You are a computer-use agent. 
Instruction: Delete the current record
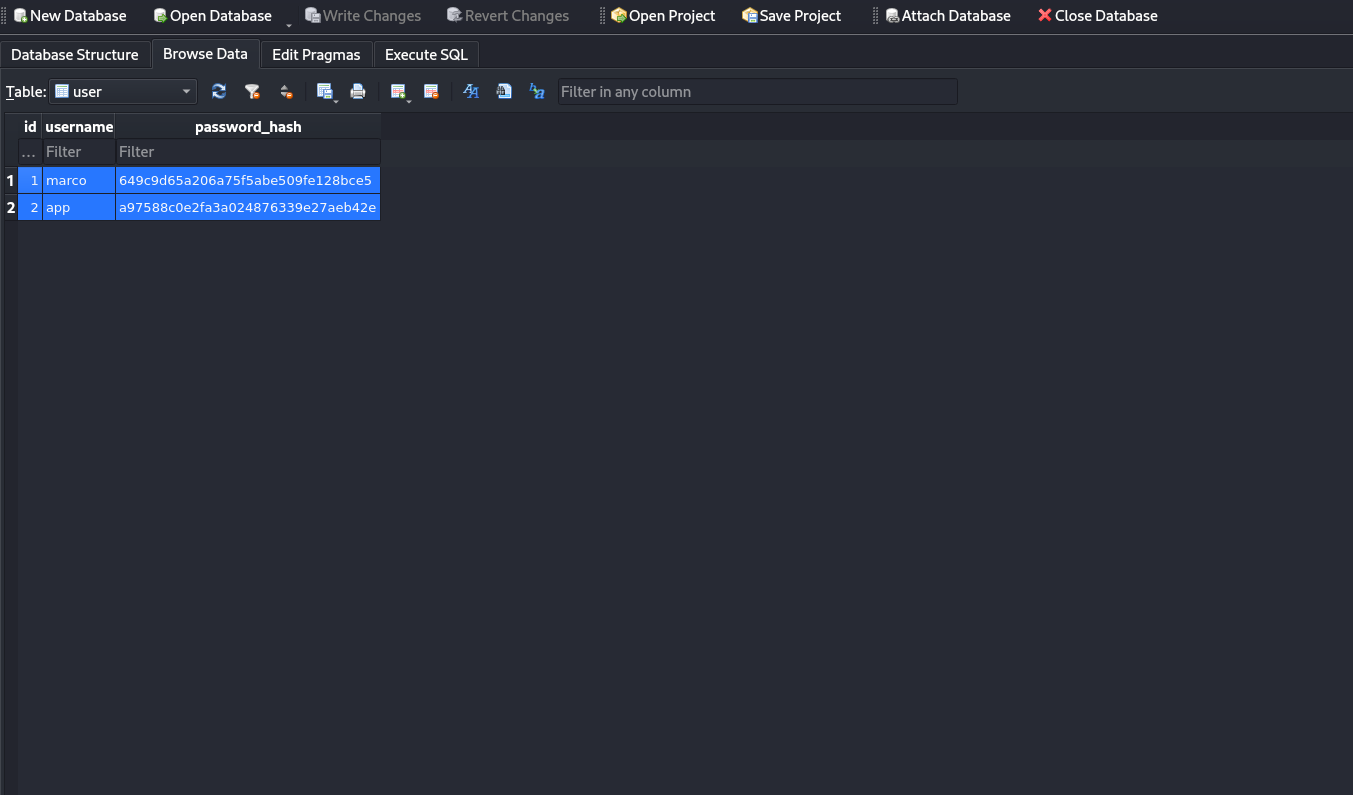tap(431, 92)
